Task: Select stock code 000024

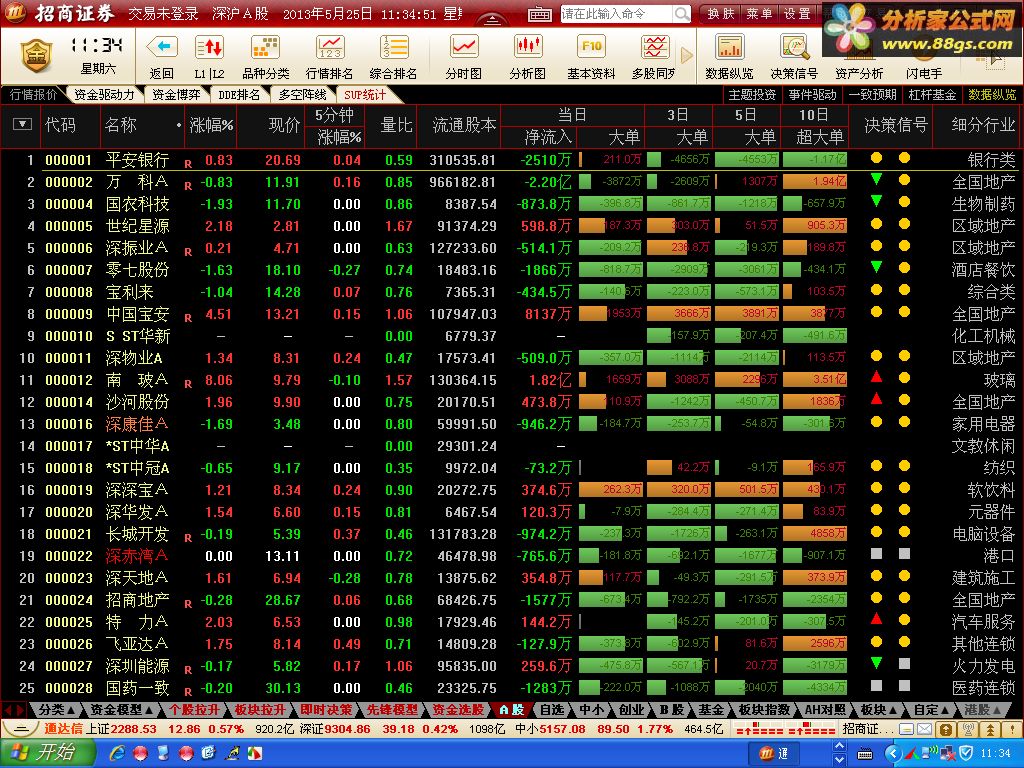Action: 69,600
